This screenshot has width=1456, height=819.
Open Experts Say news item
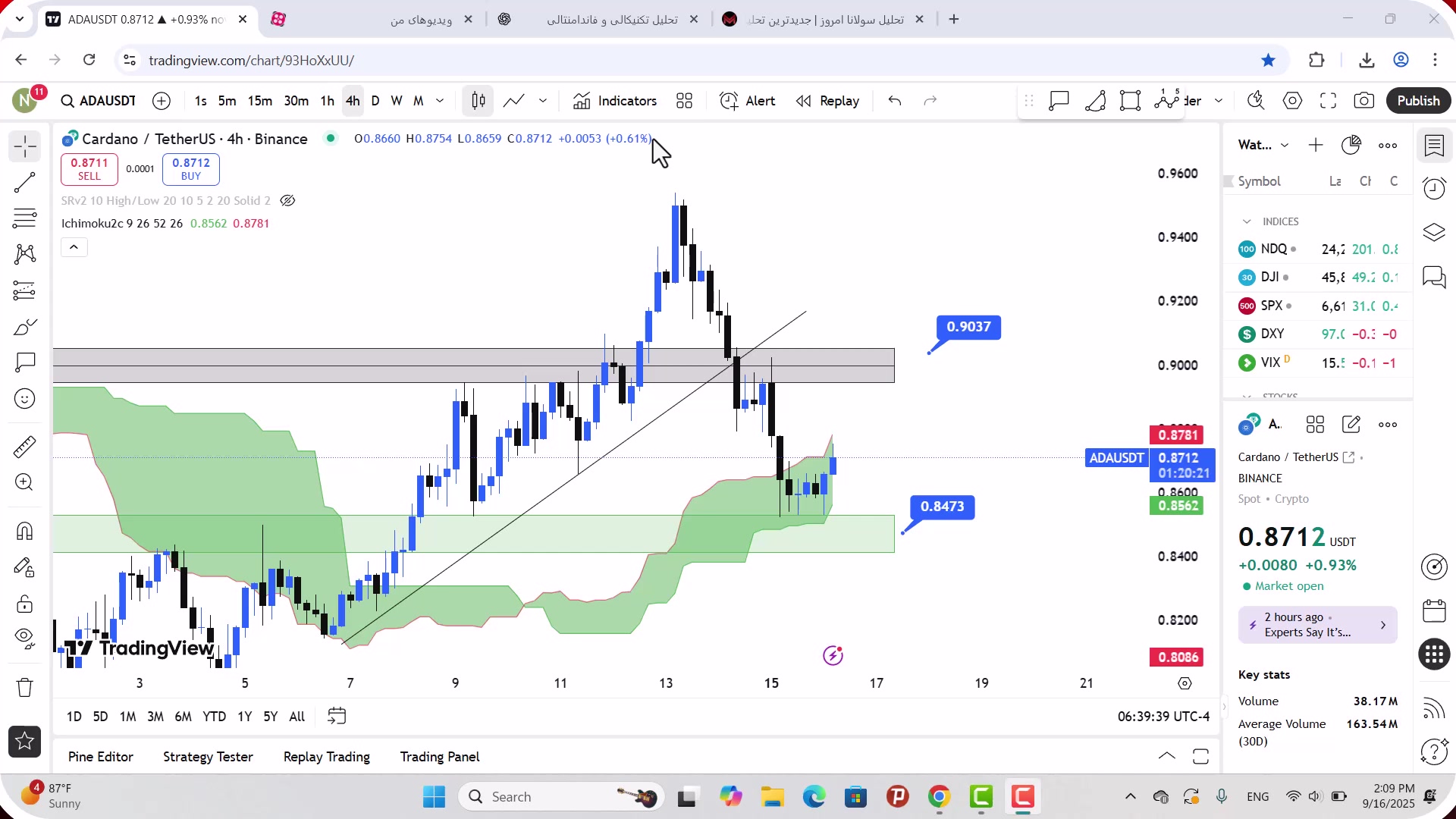tap(1317, 625)
